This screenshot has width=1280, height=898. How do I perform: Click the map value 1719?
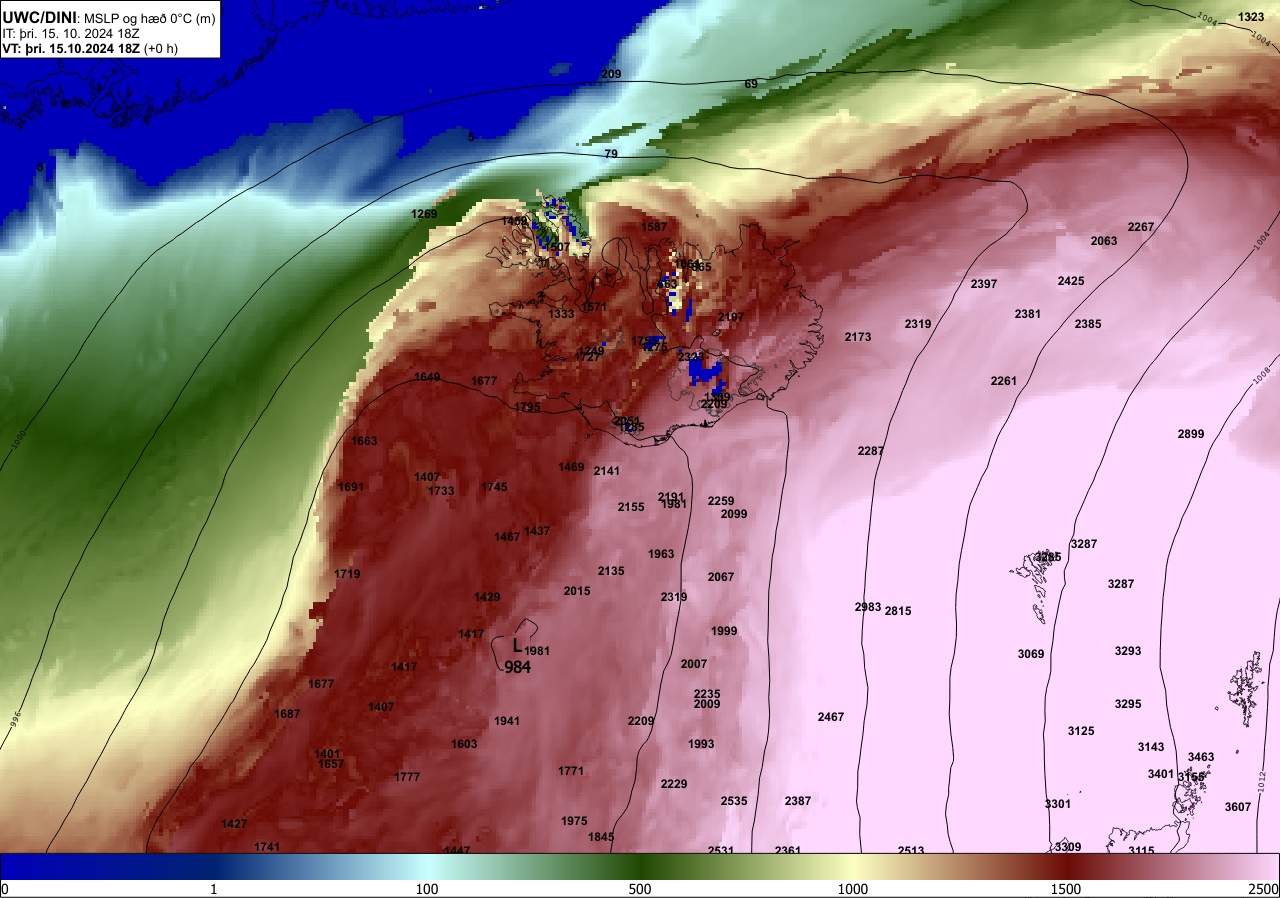pos(347,574)
